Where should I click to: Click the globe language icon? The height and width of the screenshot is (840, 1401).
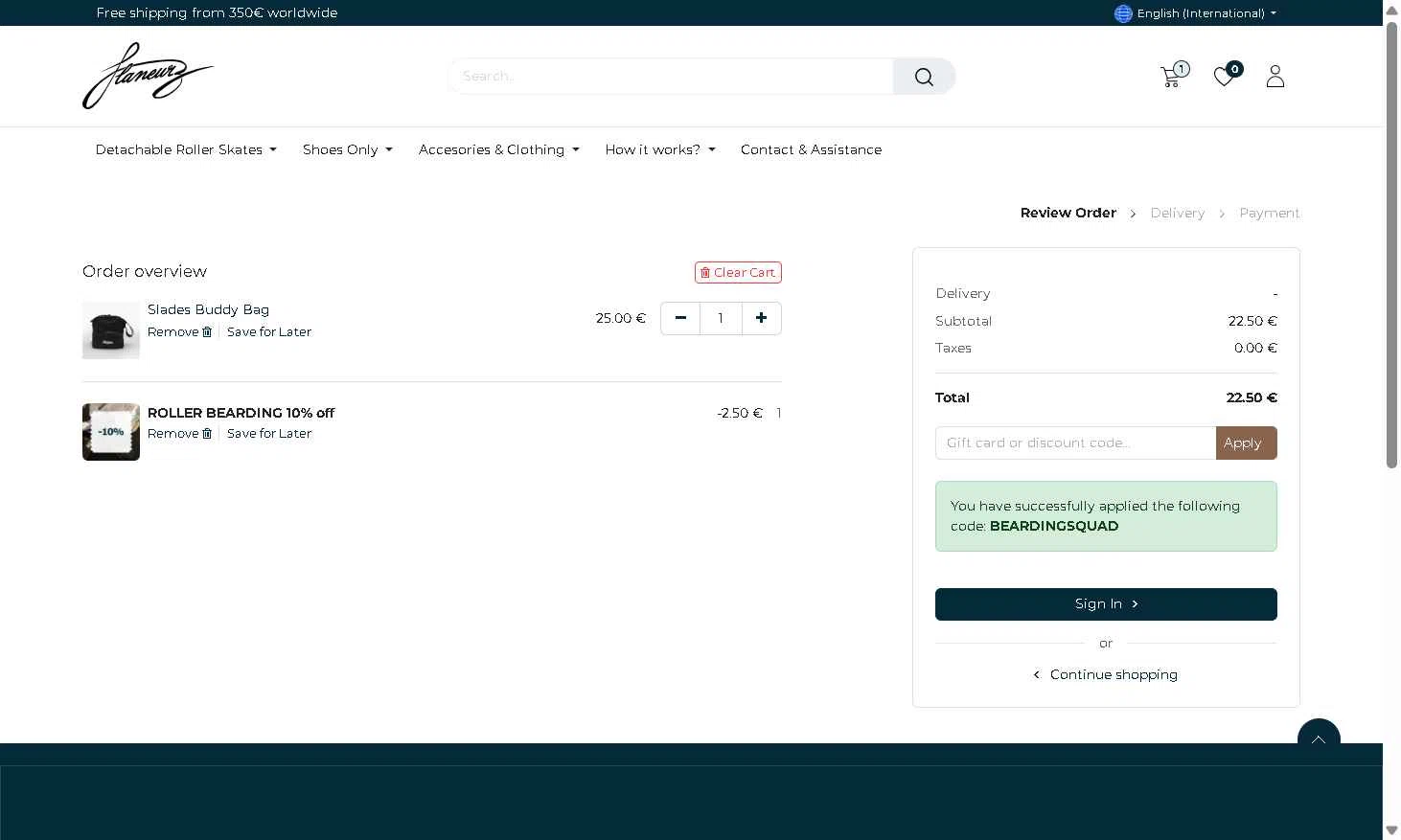point(1123,13)
